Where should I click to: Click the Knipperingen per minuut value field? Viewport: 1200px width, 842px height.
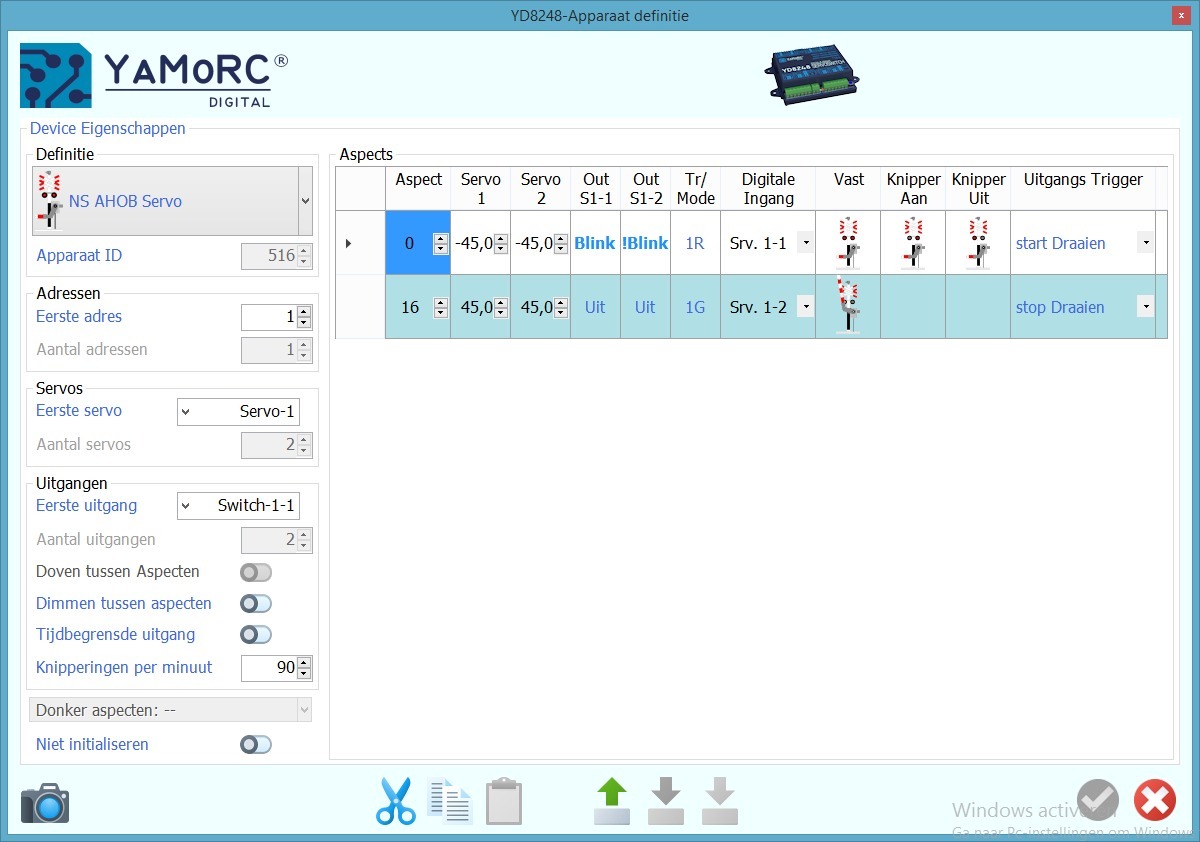pyautogui.click(x=268, y=668)
